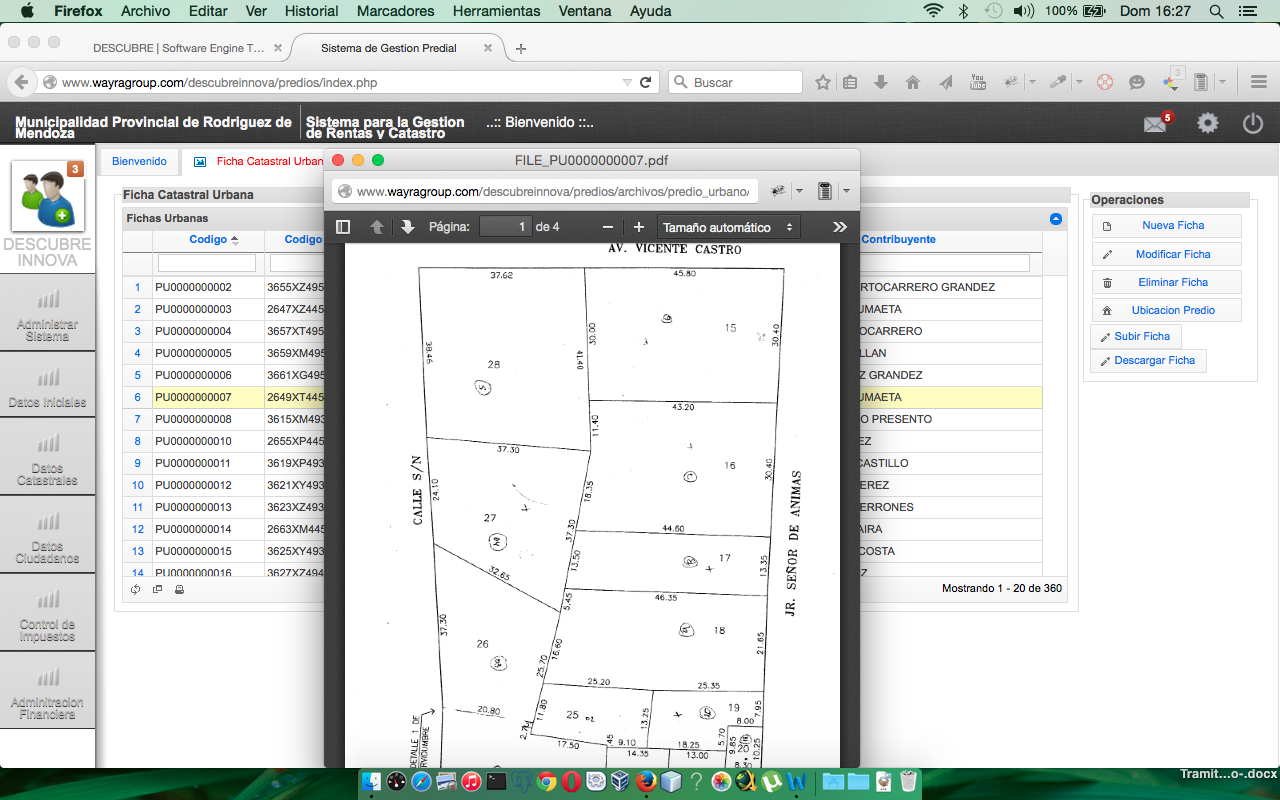Click the print icon below grid

pos(179,589)
